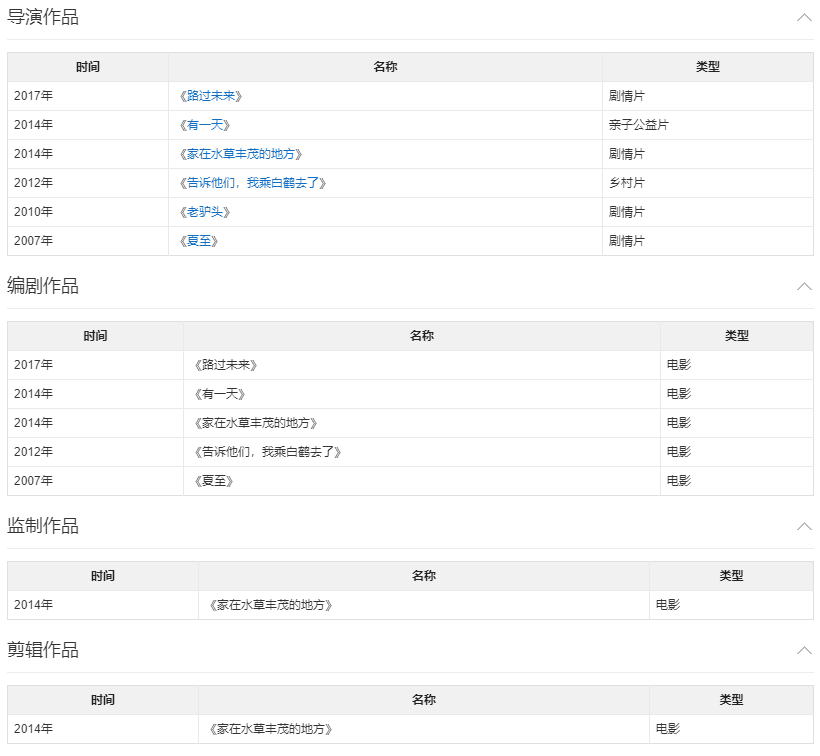Select the 2010年 cell in 导演作品
This screenshot has width=820, height=756.
[88, 212]
